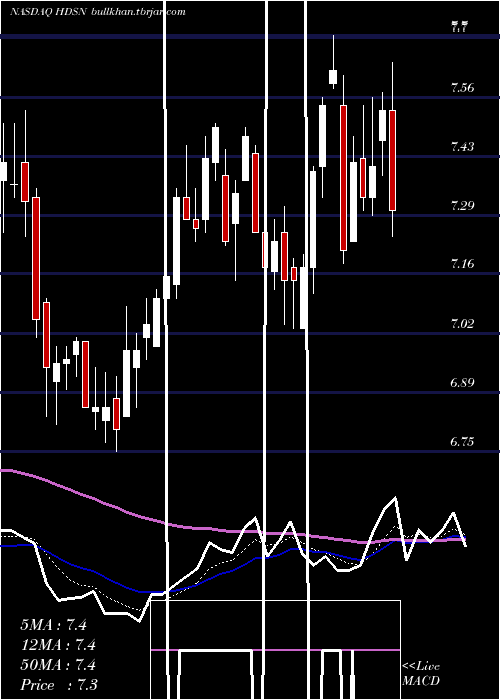Click the 7.56 price axis label
Image resolution: width=500 pixels, height=700 pixels.
462,88
